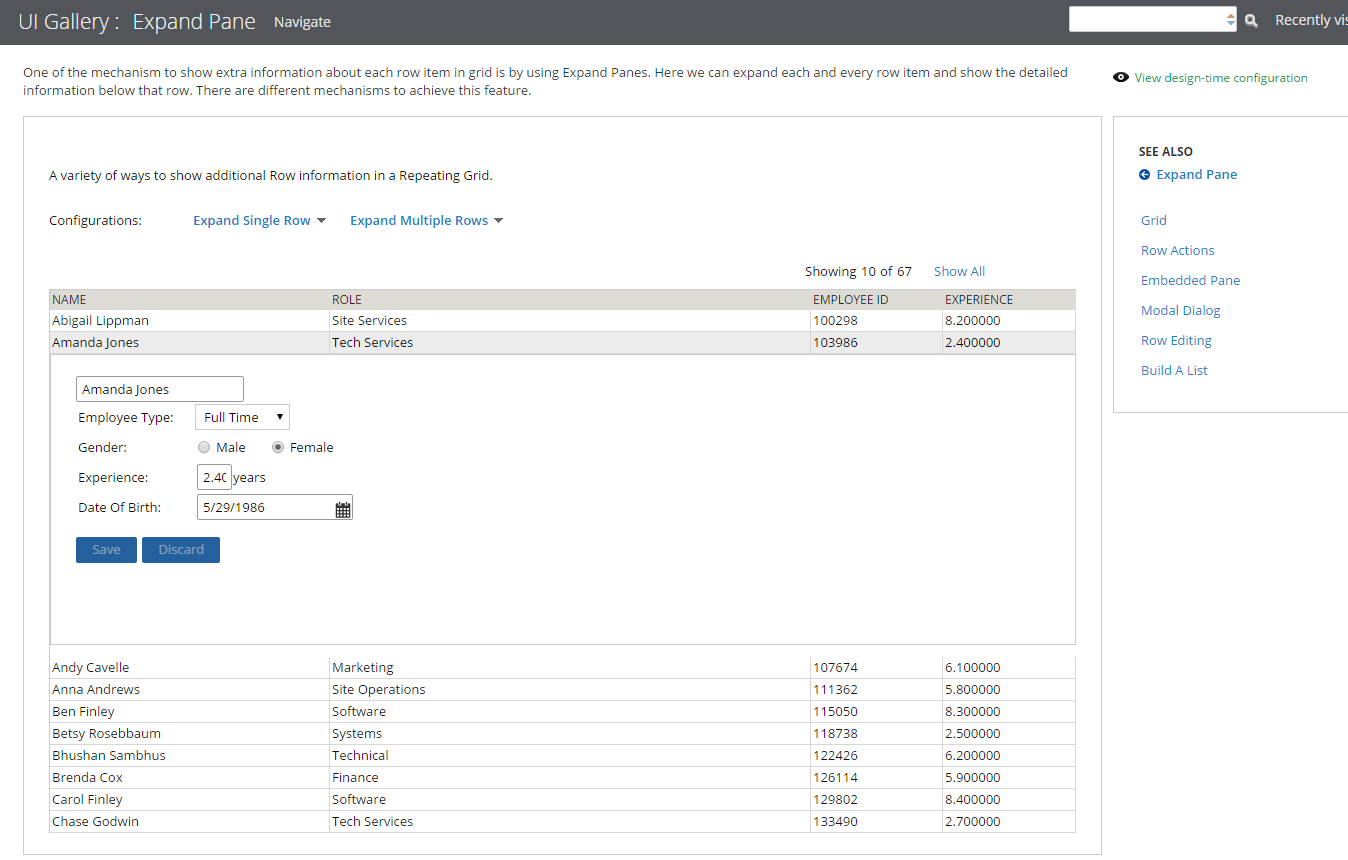Click employee ID 100298
Screen dimensions: 1348x860
click(x=835, y=321)
